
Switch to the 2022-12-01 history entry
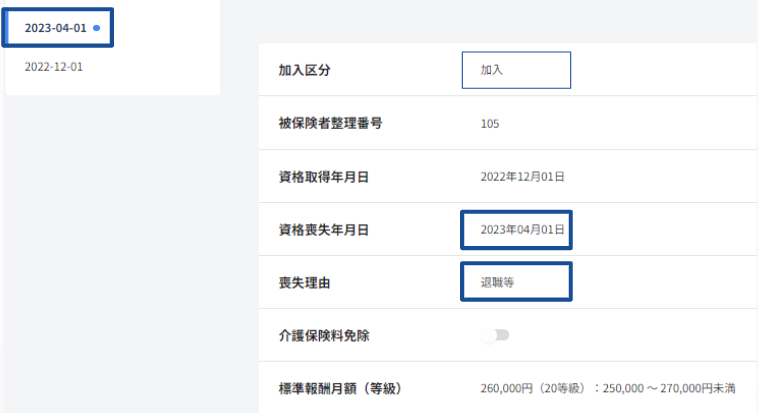[x=55, y=66]
